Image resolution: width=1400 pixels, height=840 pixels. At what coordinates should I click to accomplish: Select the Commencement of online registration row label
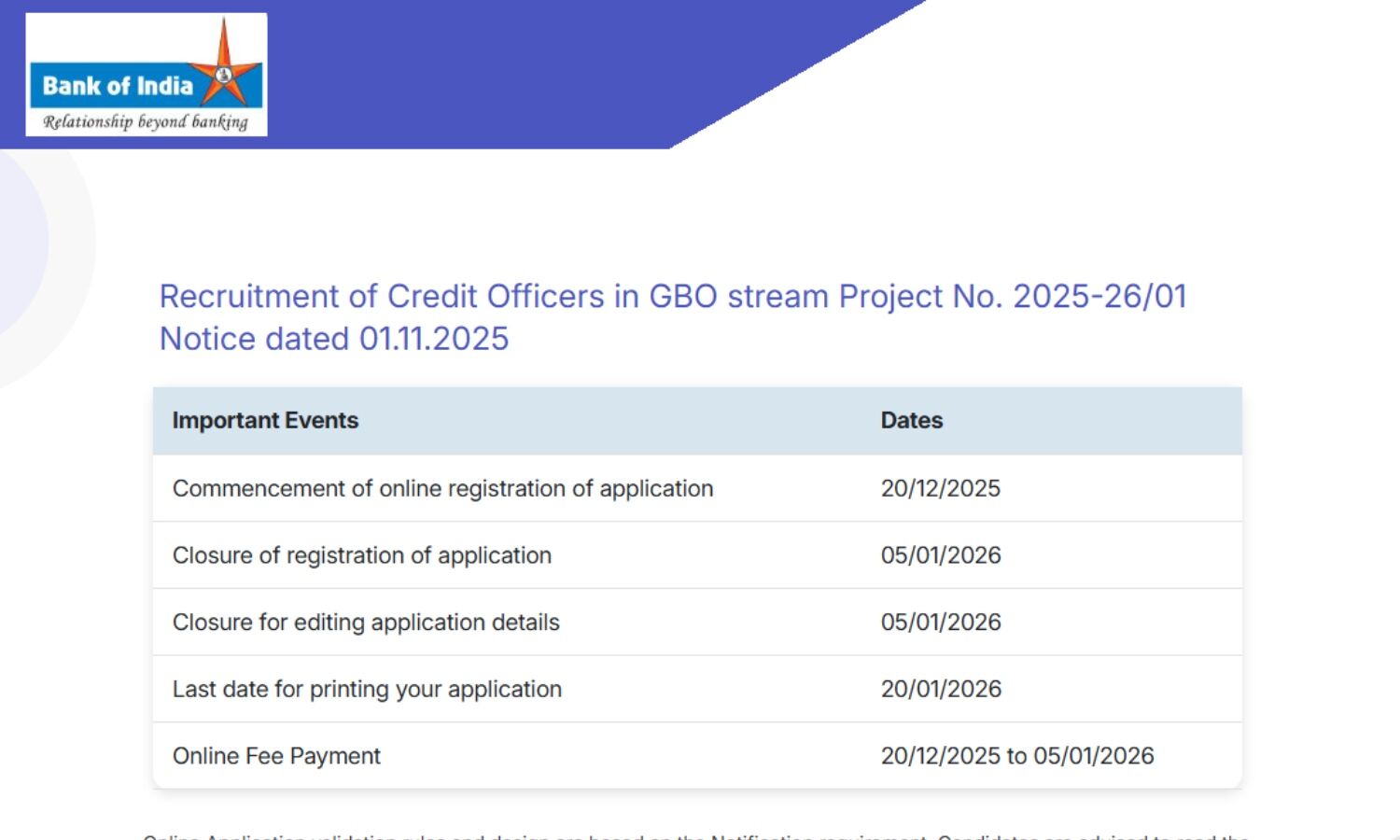click(x=442, y=488)
